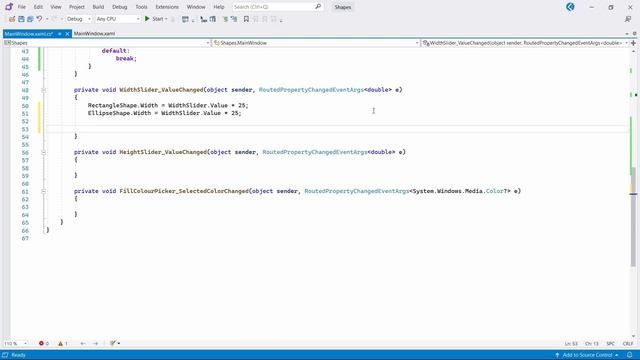This screenshot has height=360, width=640.
Task: Open the zoom level dropdown in the editor footer
Action: [16, 344]
